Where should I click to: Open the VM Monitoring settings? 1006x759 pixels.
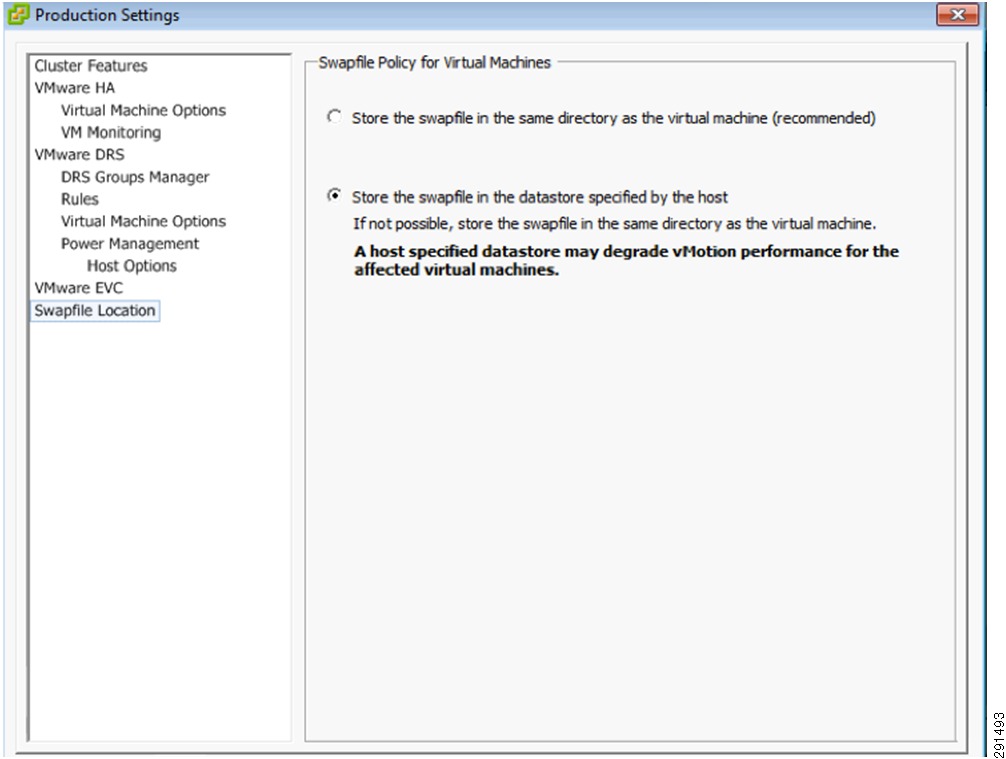tap(110, 132)
